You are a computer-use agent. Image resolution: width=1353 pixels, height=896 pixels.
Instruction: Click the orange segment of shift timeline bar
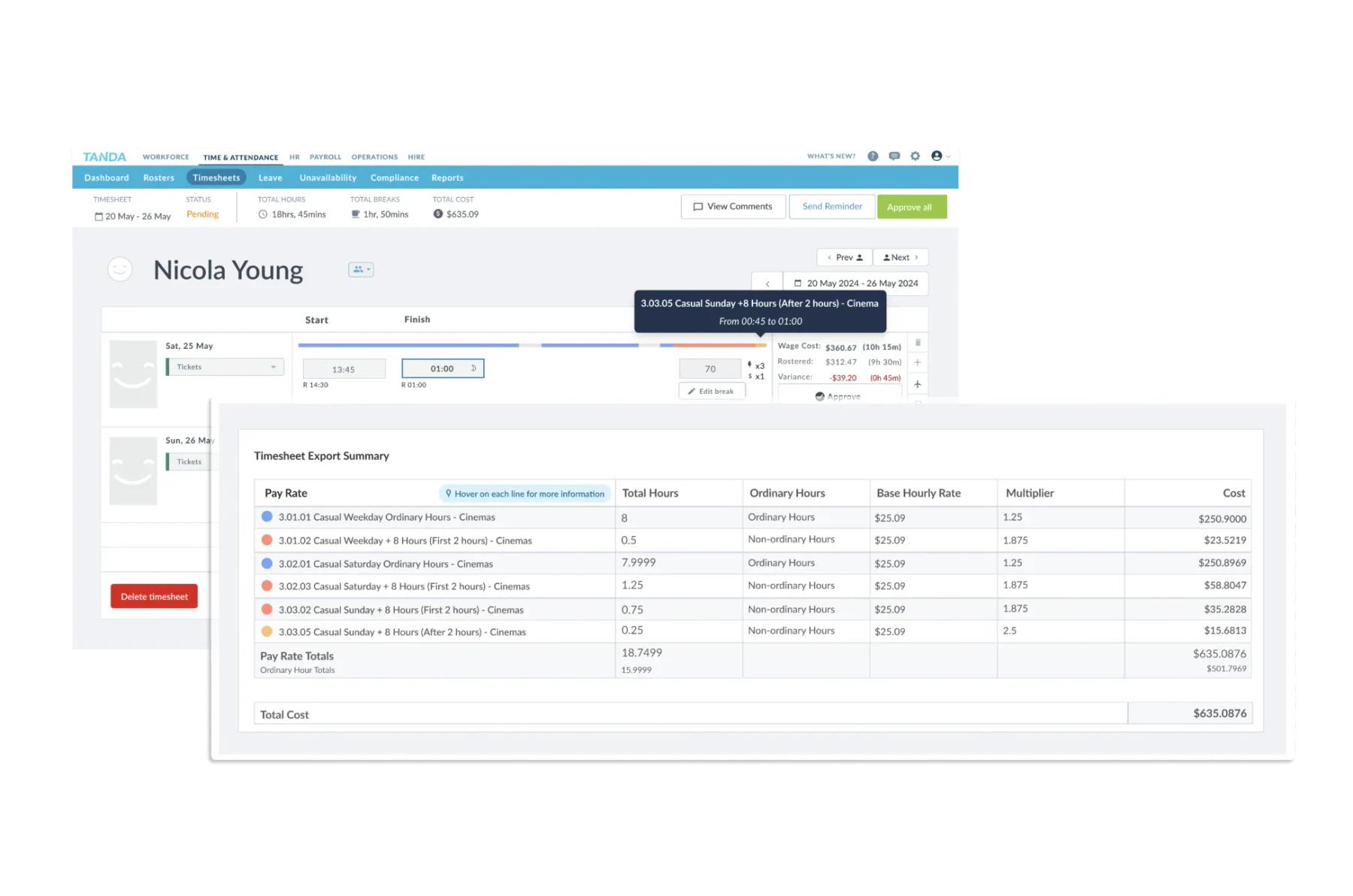pyautogui.click(x=713, y=345)
